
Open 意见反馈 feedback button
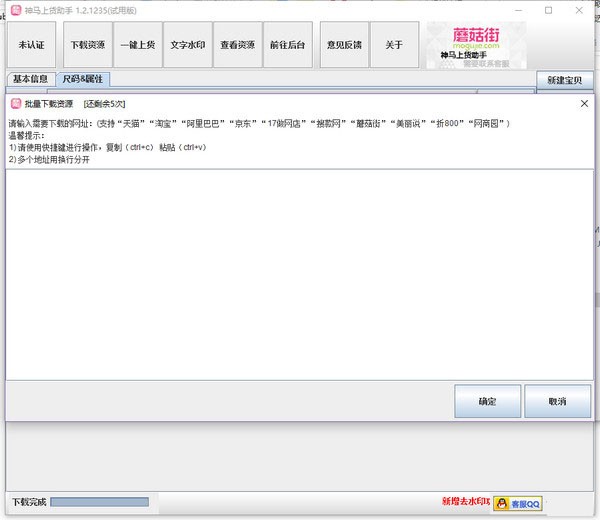[x=344, y=45]
